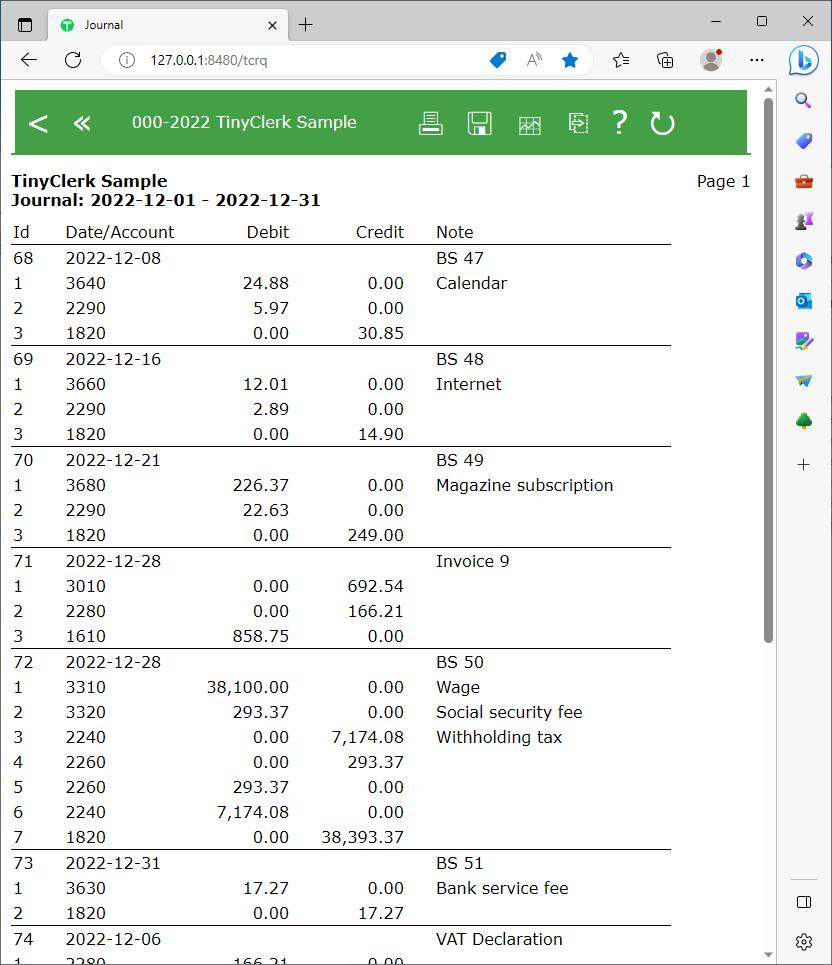Open a new browser tab
Screen dimensions: 832x965
[x=306, y=25]
